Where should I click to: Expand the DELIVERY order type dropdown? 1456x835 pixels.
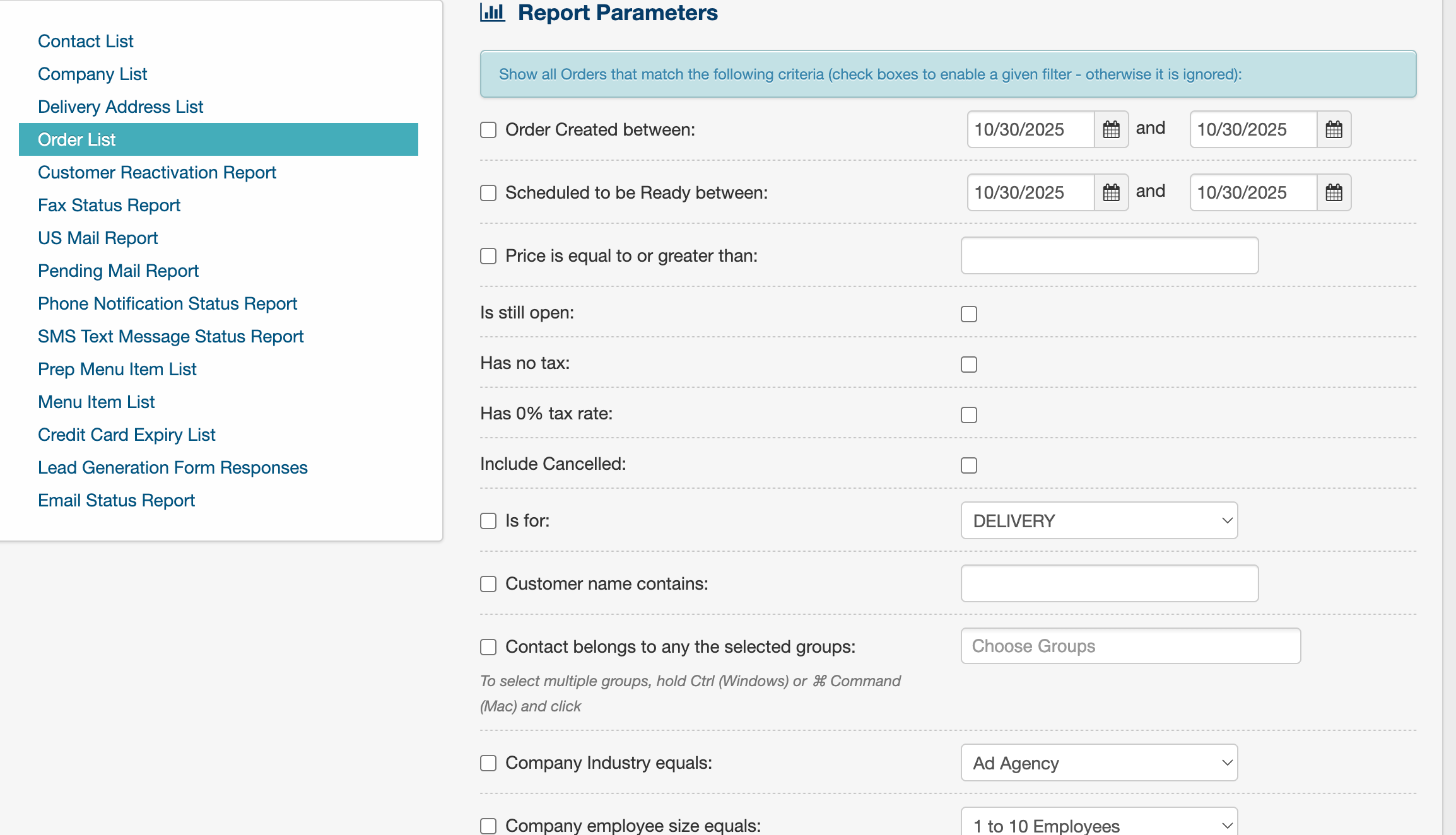point(1099,521)
